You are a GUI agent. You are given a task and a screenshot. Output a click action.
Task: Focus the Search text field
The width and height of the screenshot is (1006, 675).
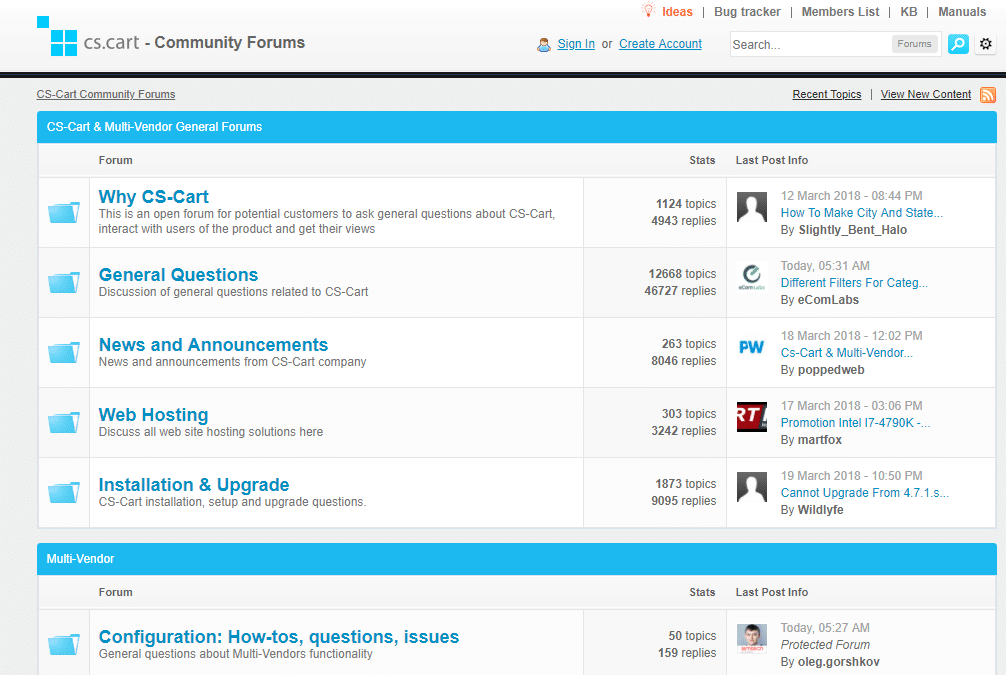(810, 44)
